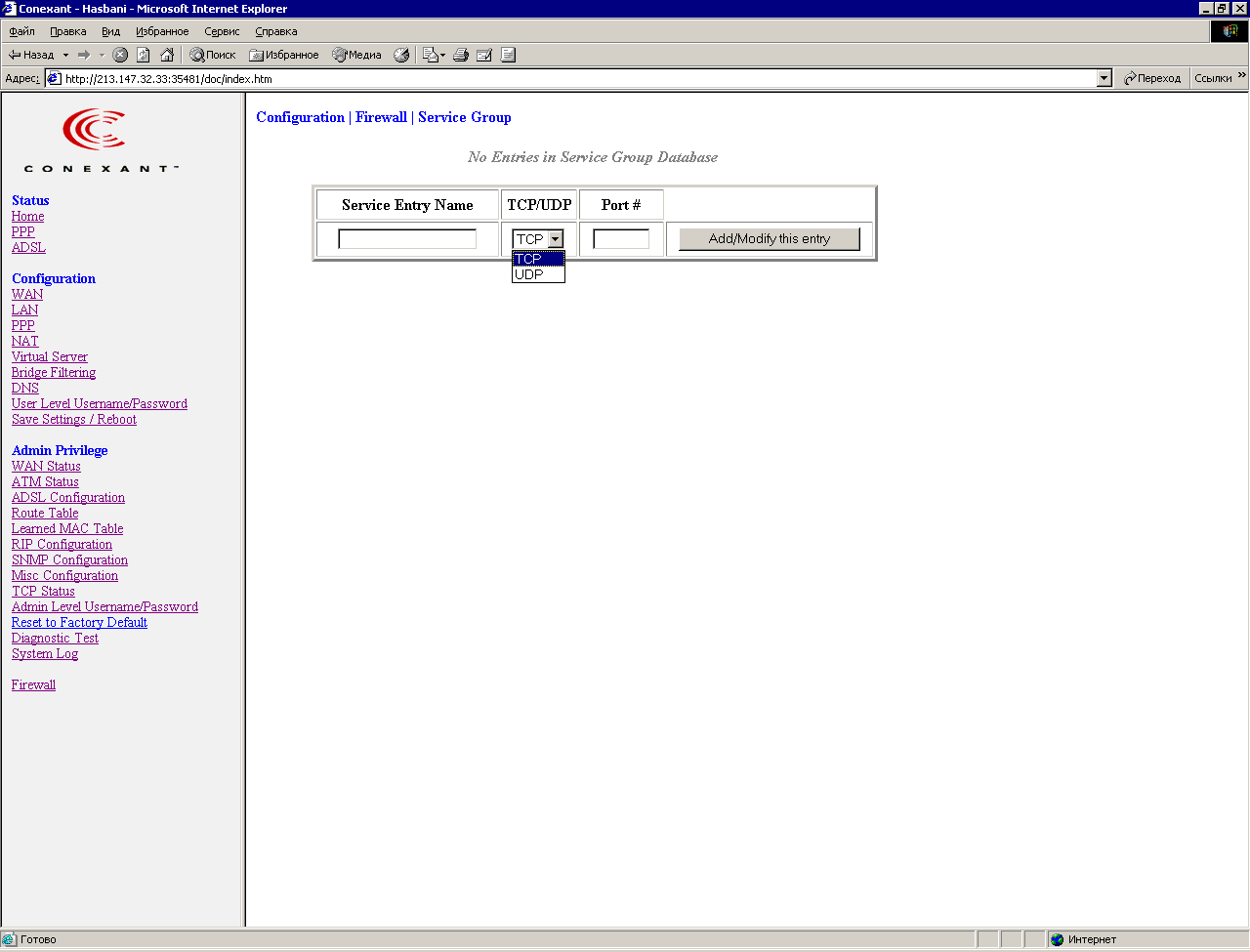Choose UDP in the open protocol list
This screenshot has width=1250, height=952.
(538, 274)
